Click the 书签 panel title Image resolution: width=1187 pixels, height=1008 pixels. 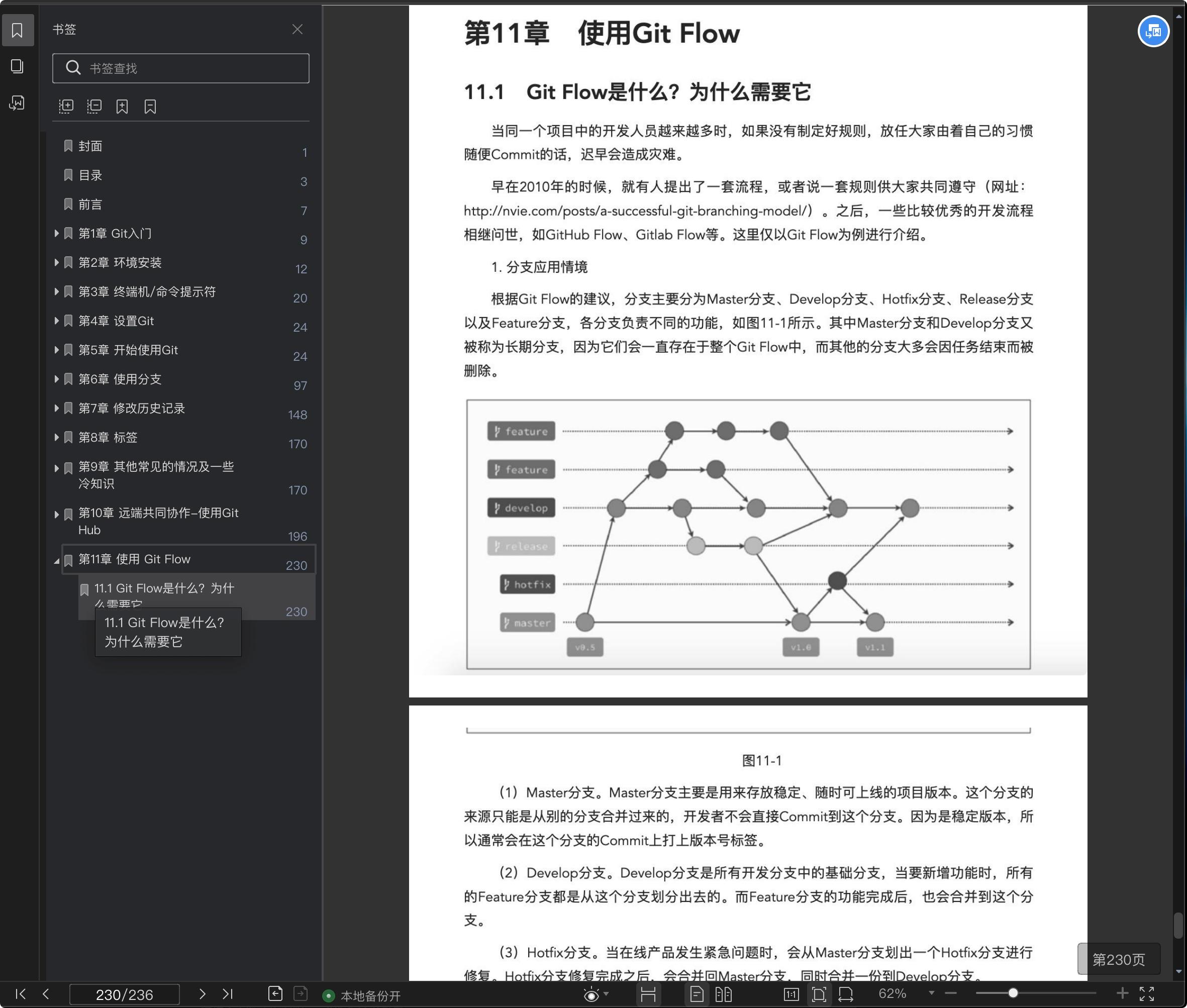pos(65,29)
